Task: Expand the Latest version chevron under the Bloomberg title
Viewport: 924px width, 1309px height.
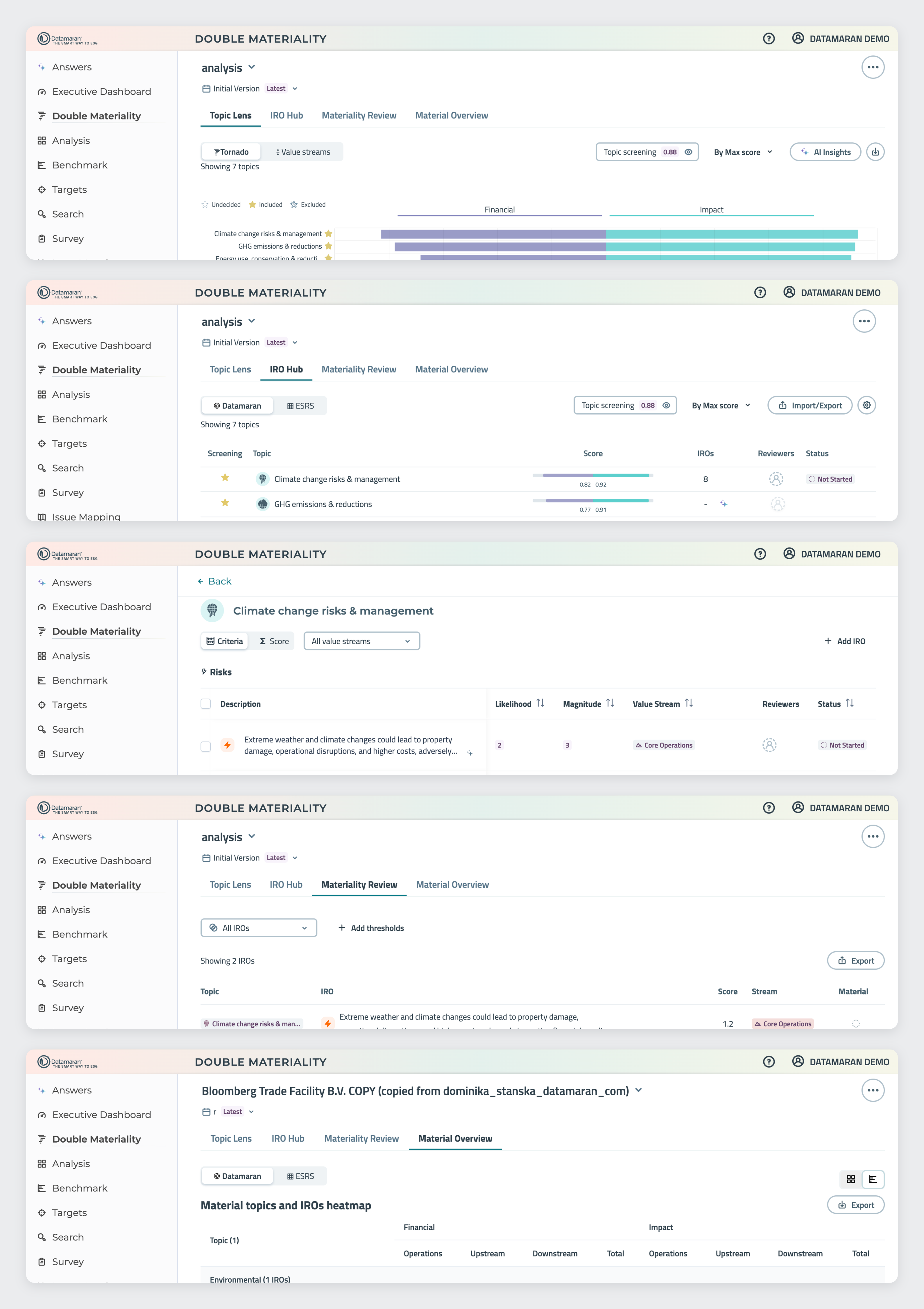Action: [x=252, y=1111]
